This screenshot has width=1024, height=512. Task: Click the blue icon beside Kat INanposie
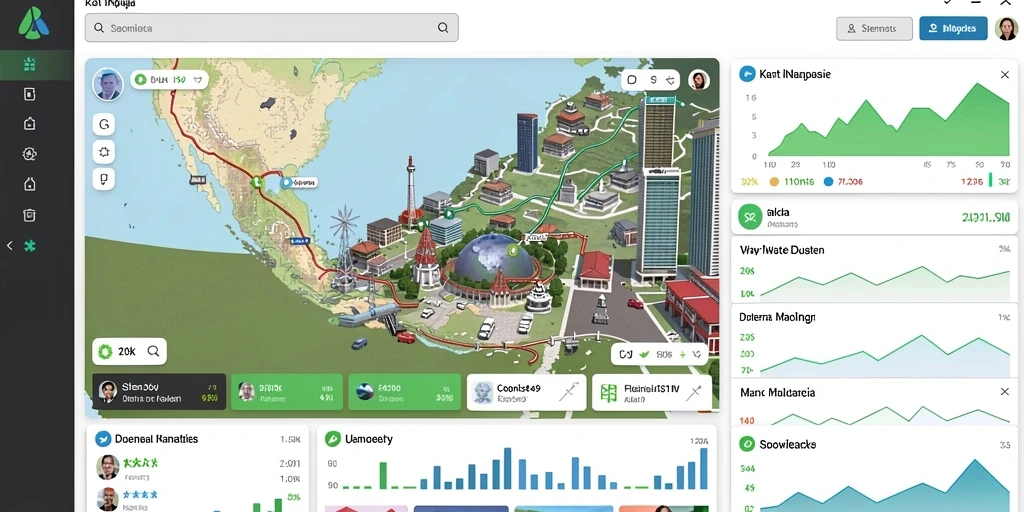pyautogui.click(x=746, y=74)
